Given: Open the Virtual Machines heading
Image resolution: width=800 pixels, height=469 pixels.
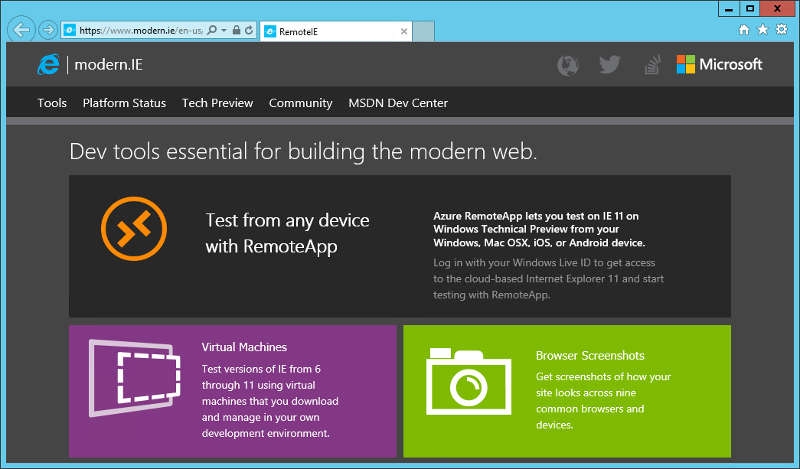Looking at the screenshot, I should pos(244,347).
